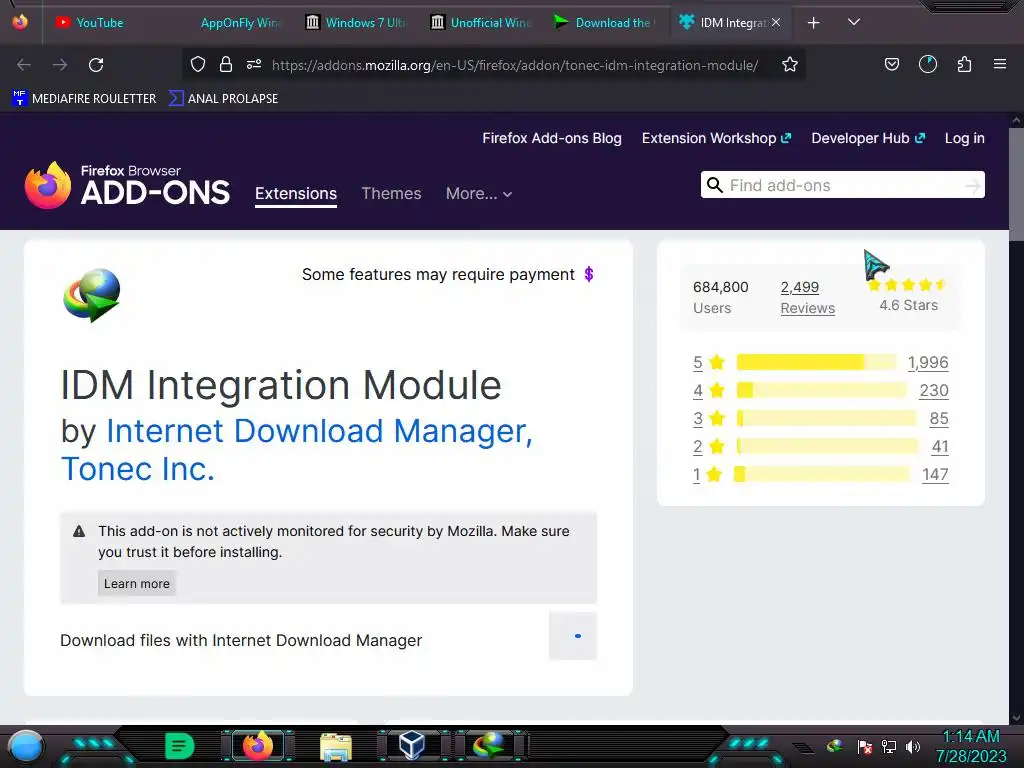The height and width of the screenshot is (768, 1024).
Task: Click the volume speaker tray icon
Action: [x=913, y=746]
